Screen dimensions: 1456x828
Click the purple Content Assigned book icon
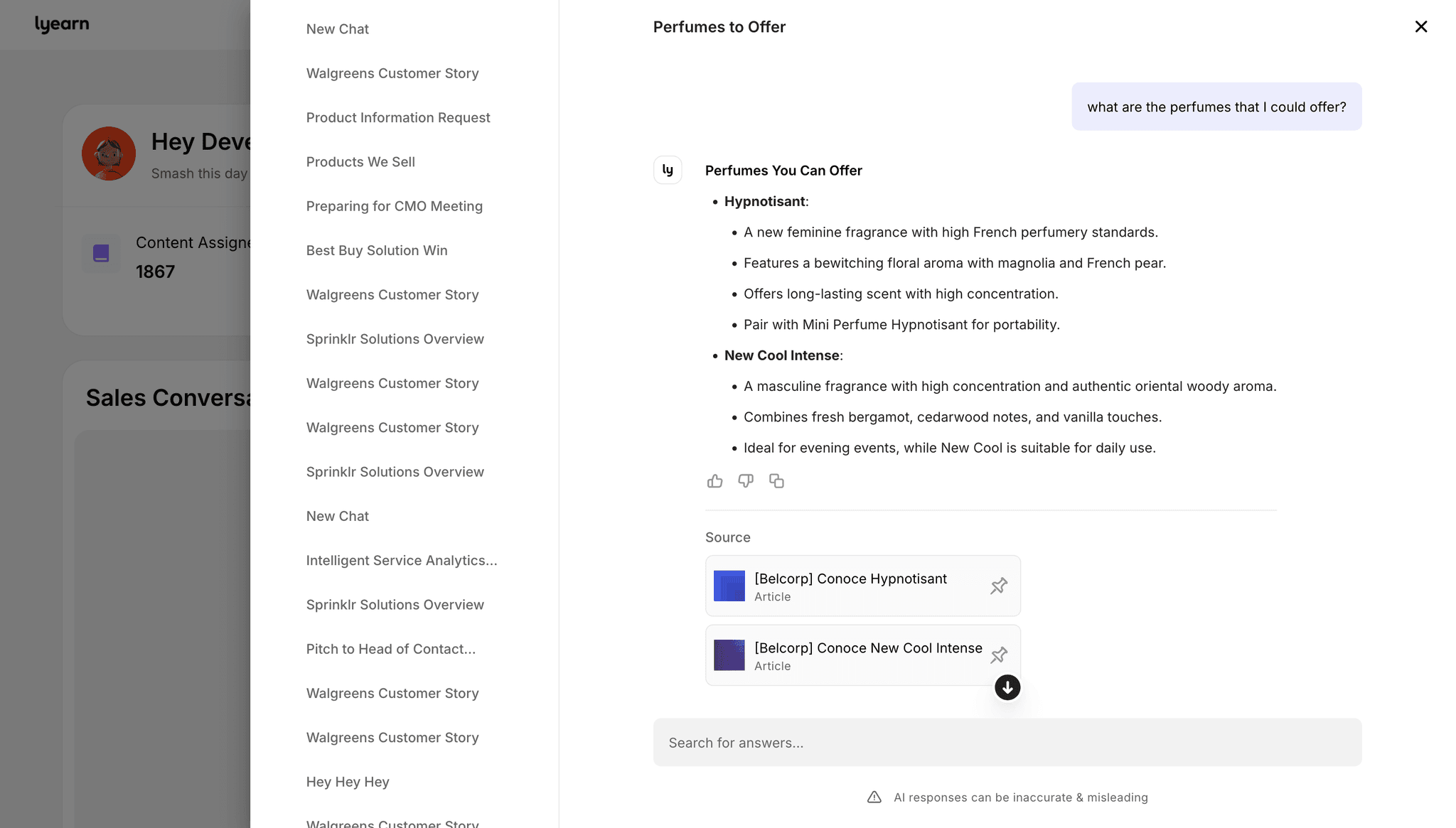[101, 253]
